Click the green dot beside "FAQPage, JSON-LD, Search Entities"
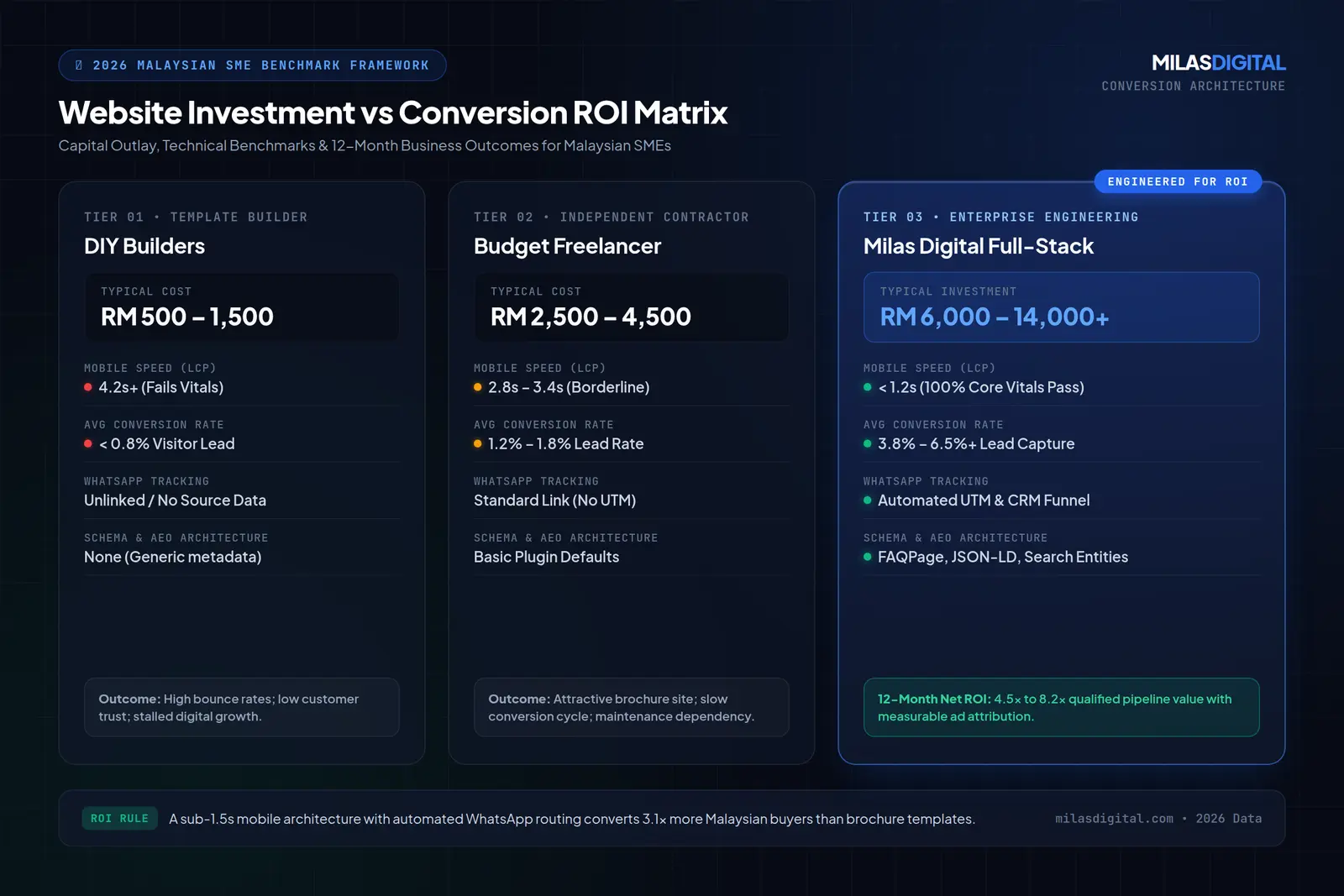Image resolution: width=1344 pixels, height=896 pixels. click(868, 557)
